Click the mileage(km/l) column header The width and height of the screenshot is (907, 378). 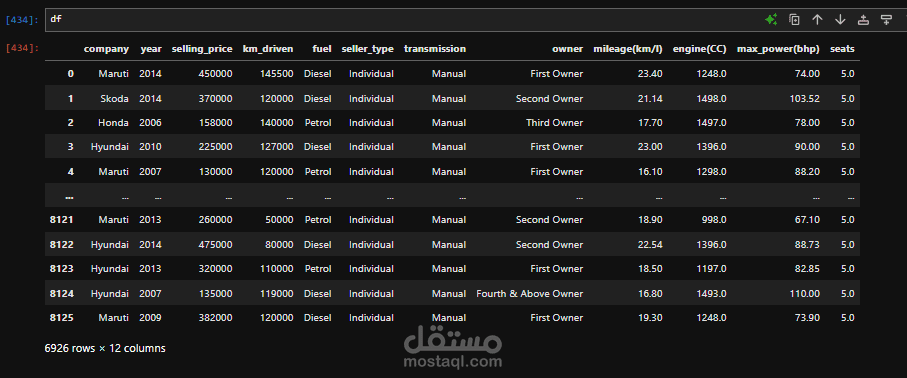628,49
